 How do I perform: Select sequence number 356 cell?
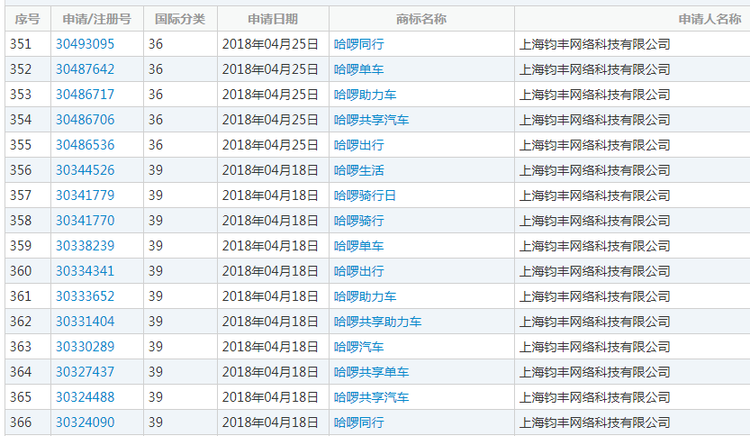[28, 170]
